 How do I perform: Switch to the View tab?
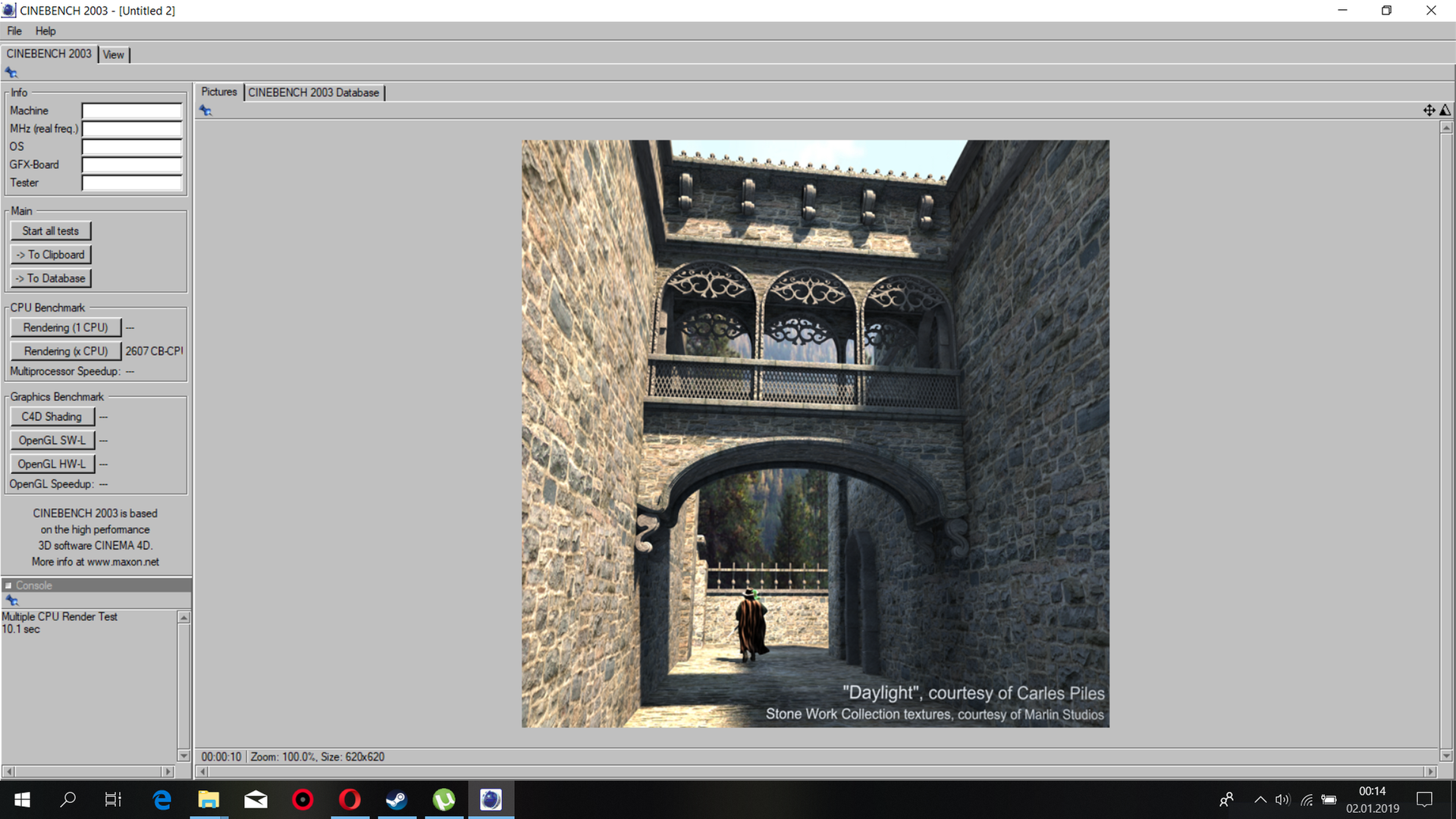[x=114, y=55]
